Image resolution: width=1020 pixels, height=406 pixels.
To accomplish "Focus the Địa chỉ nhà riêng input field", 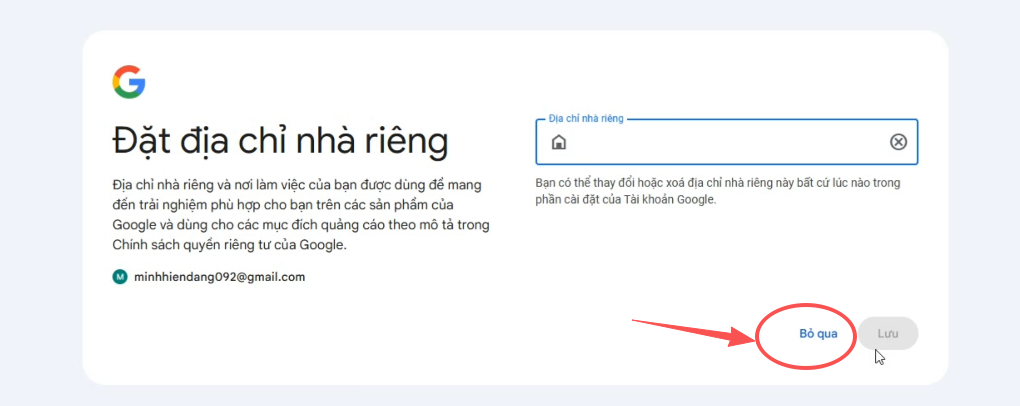I will pyautogui.click(x=720, y=142).
